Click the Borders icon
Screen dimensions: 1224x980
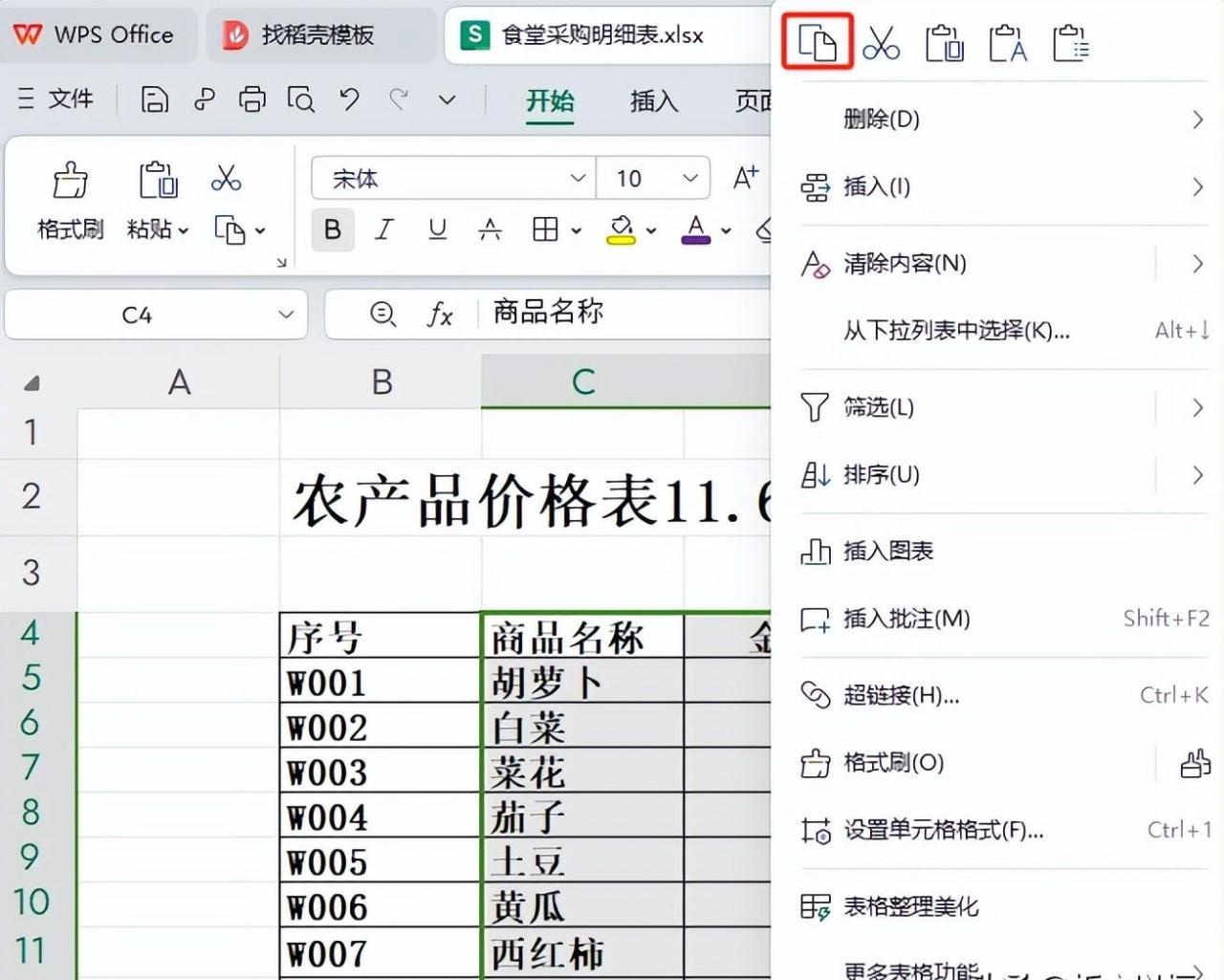tap(545, 229)
